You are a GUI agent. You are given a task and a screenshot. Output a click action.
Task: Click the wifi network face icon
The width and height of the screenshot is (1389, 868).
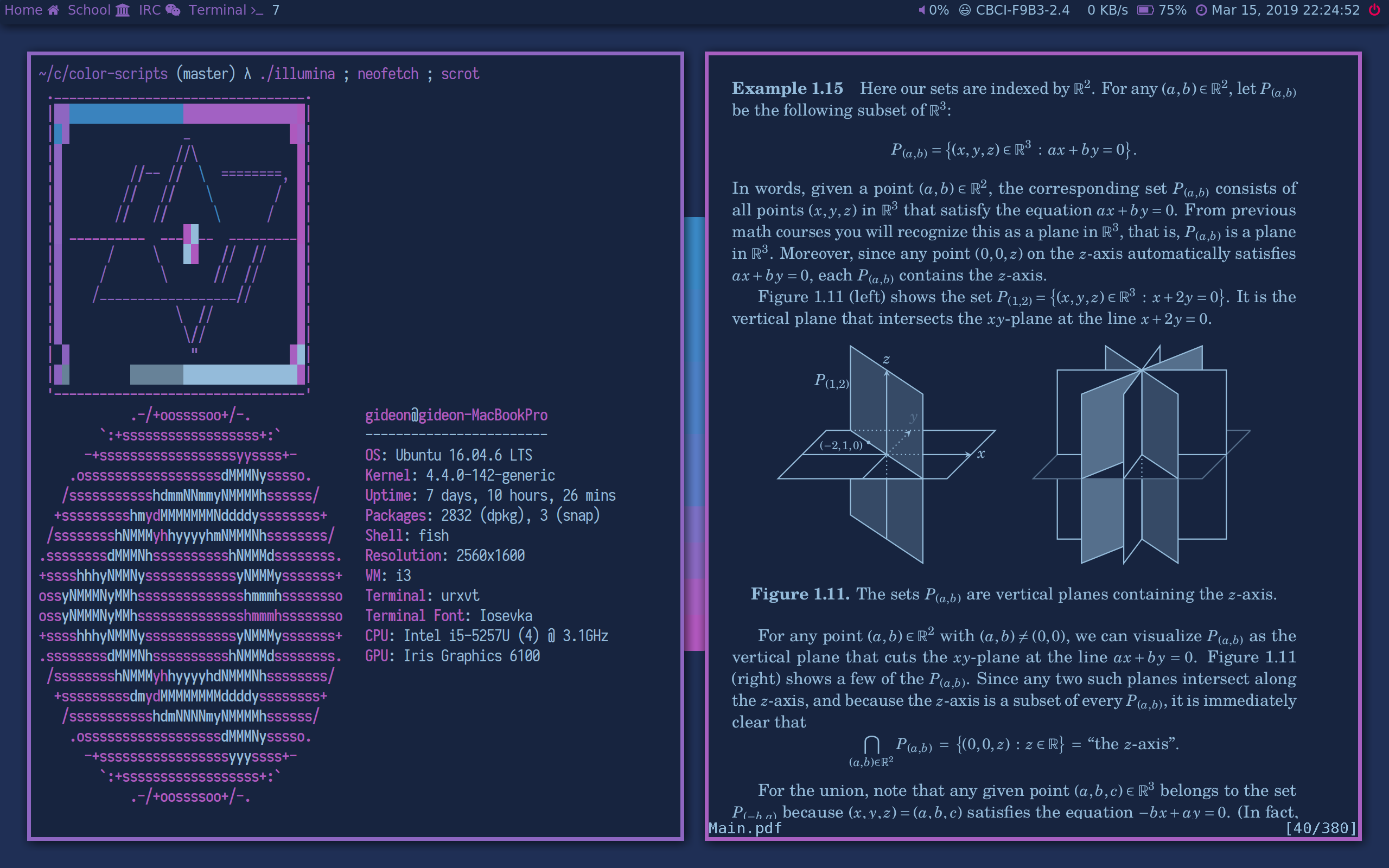(965, 10)
